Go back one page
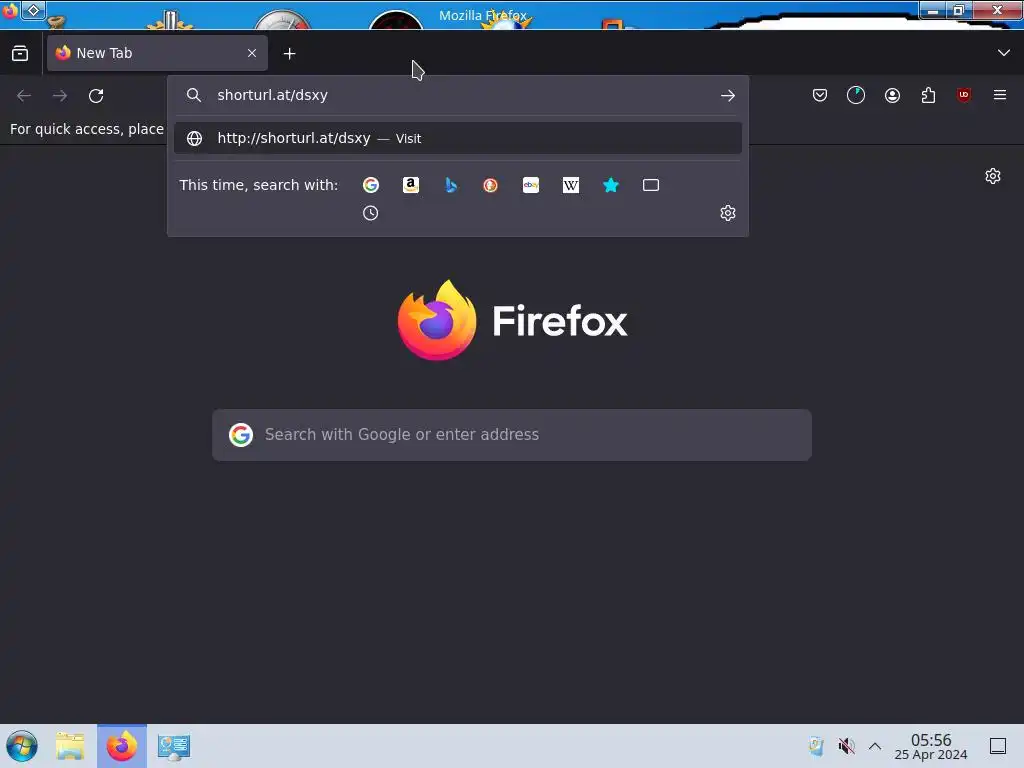 (x=24, y=96)
